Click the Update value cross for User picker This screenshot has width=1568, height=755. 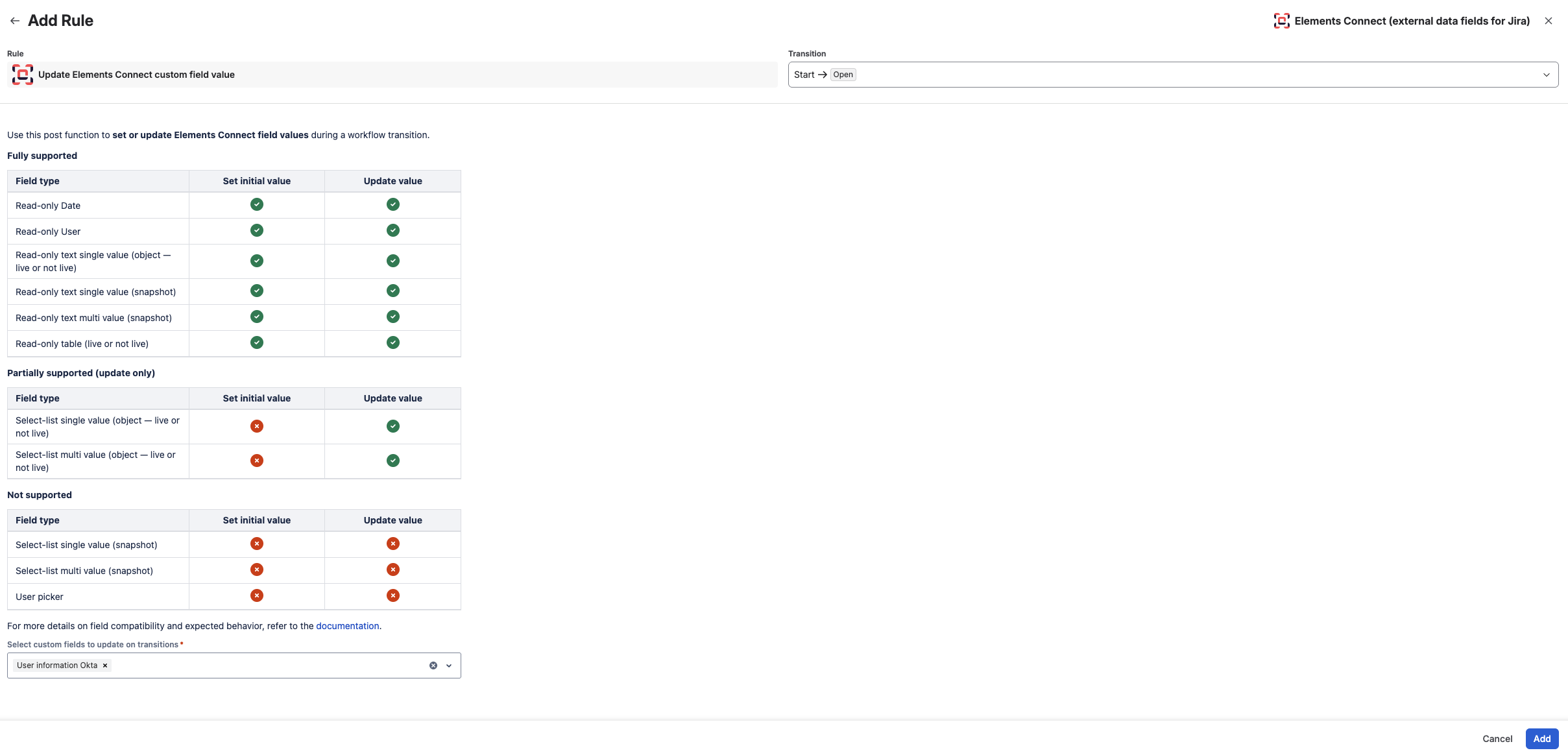[x=393, y=595]
